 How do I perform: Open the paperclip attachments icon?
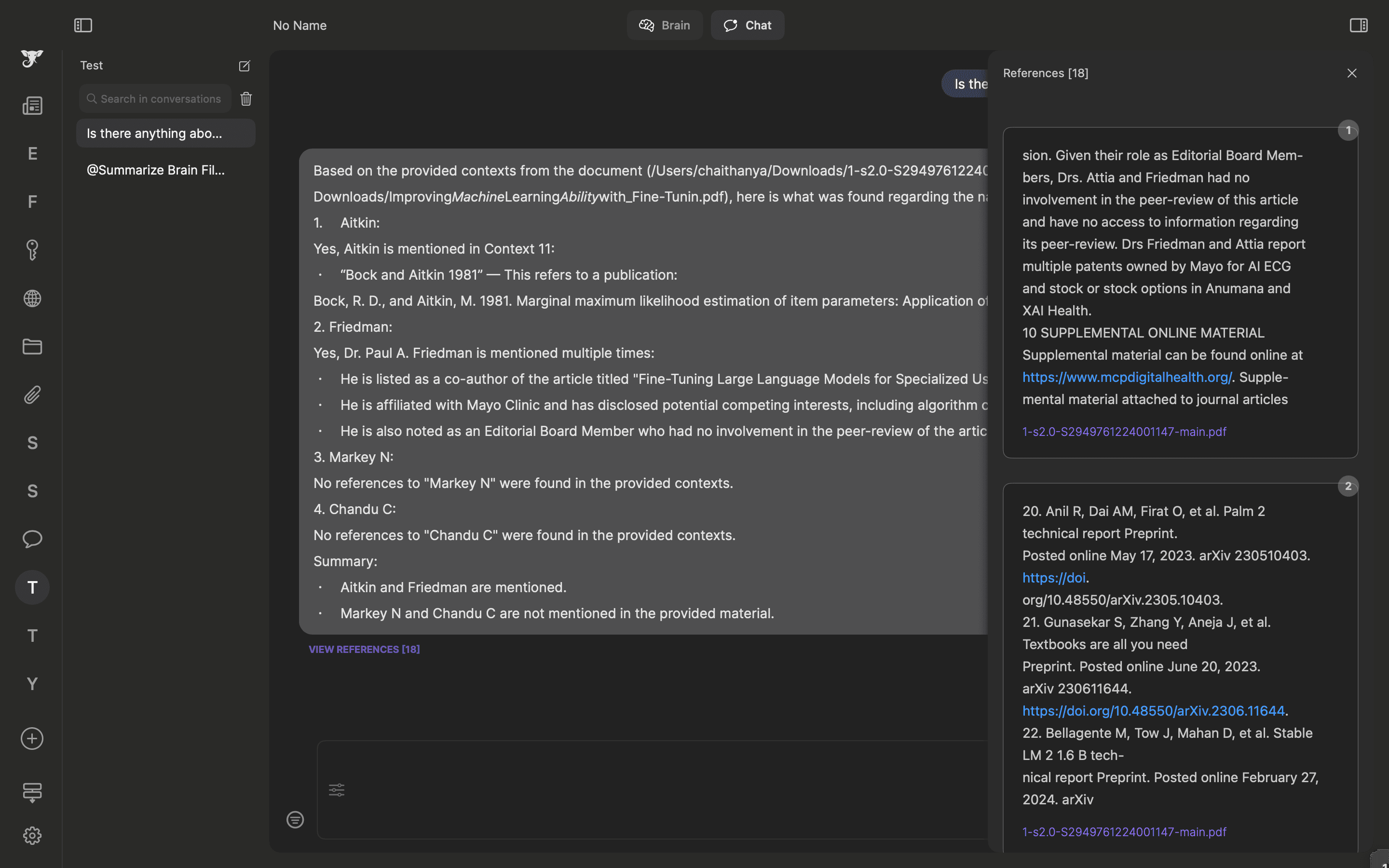32,395
